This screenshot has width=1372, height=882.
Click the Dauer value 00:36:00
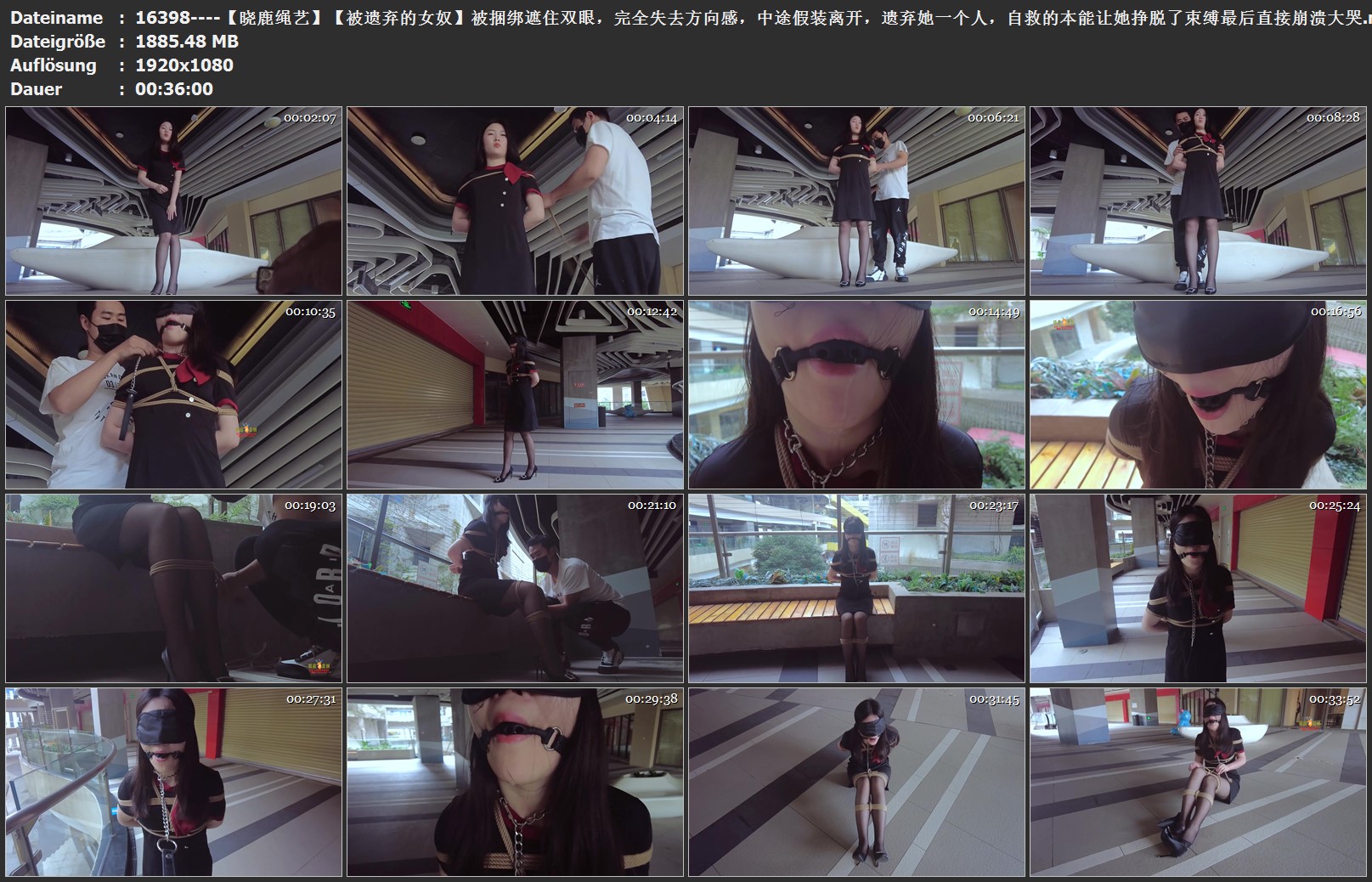coord(174,89)
